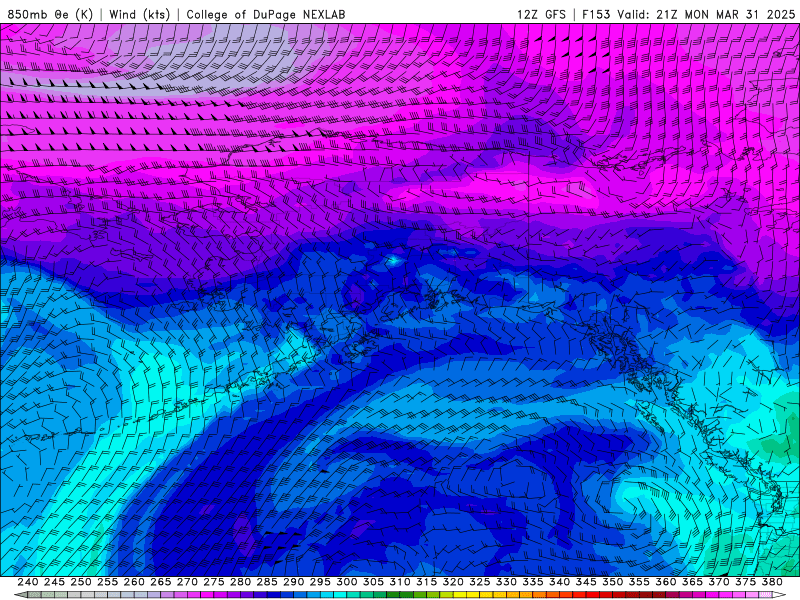Click the "Wind (kts)" header text

coord(139,14)
